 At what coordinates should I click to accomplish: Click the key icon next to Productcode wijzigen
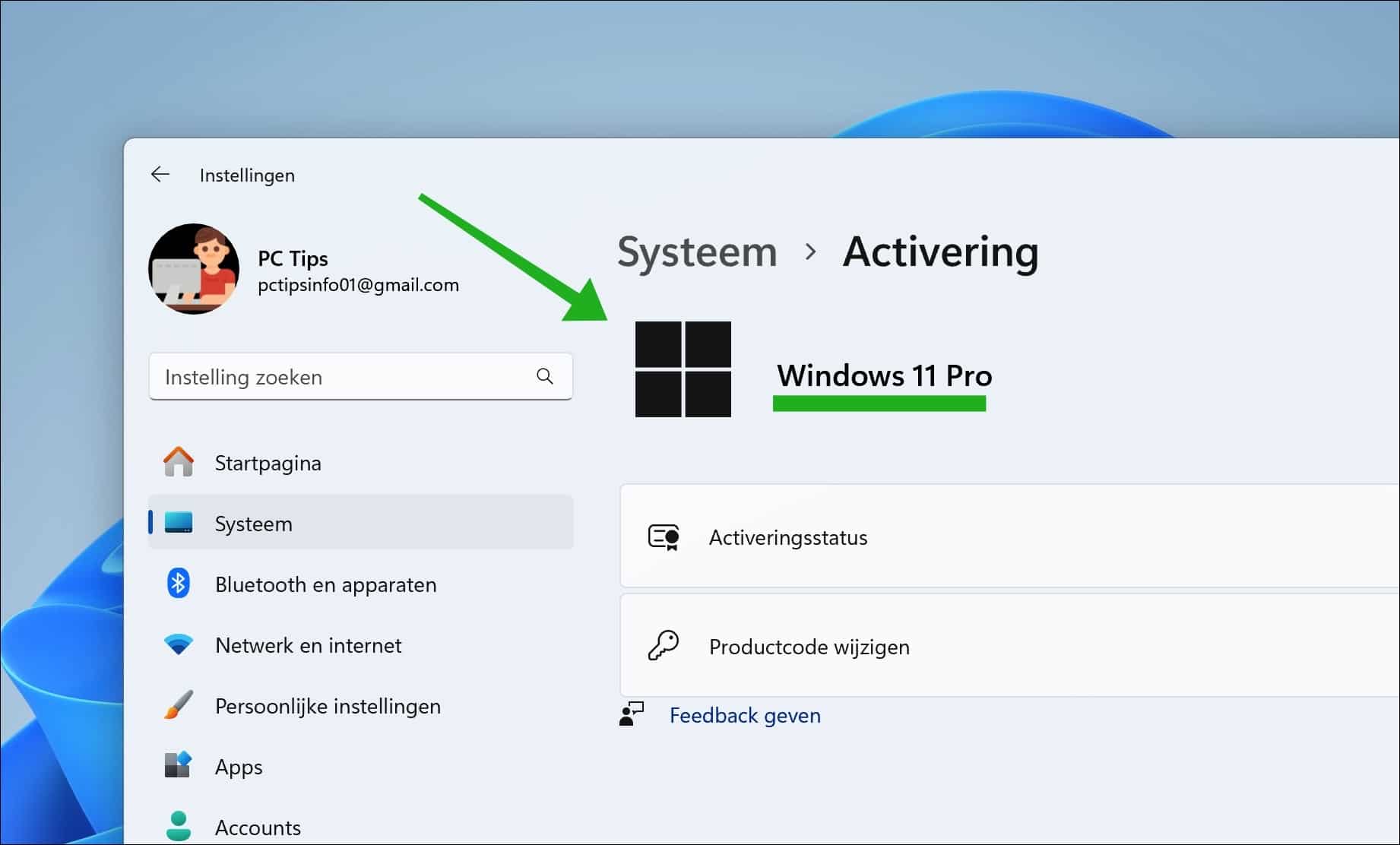(663, 647)
